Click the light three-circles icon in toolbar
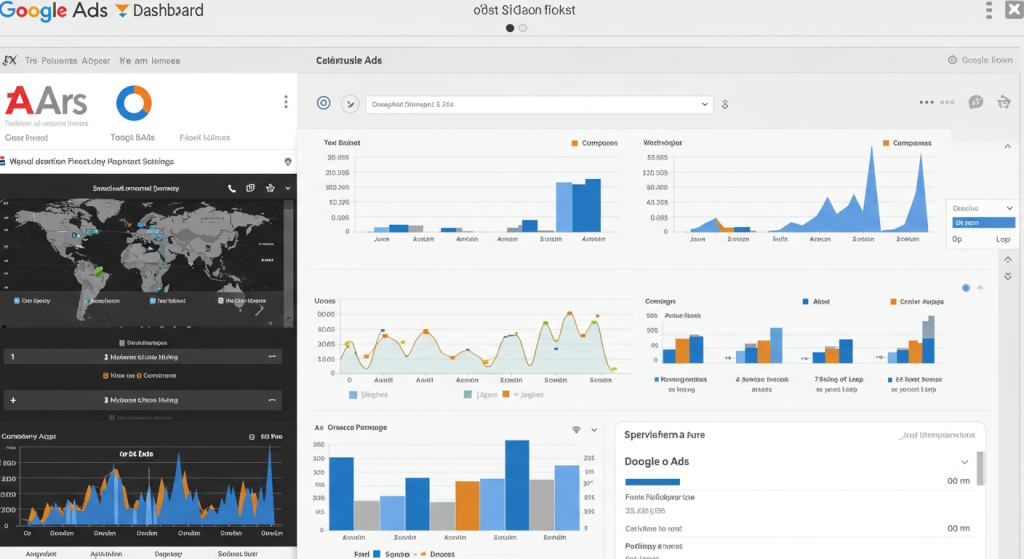The height and width of the screenshot is (559, 1024). click(947, 103)
